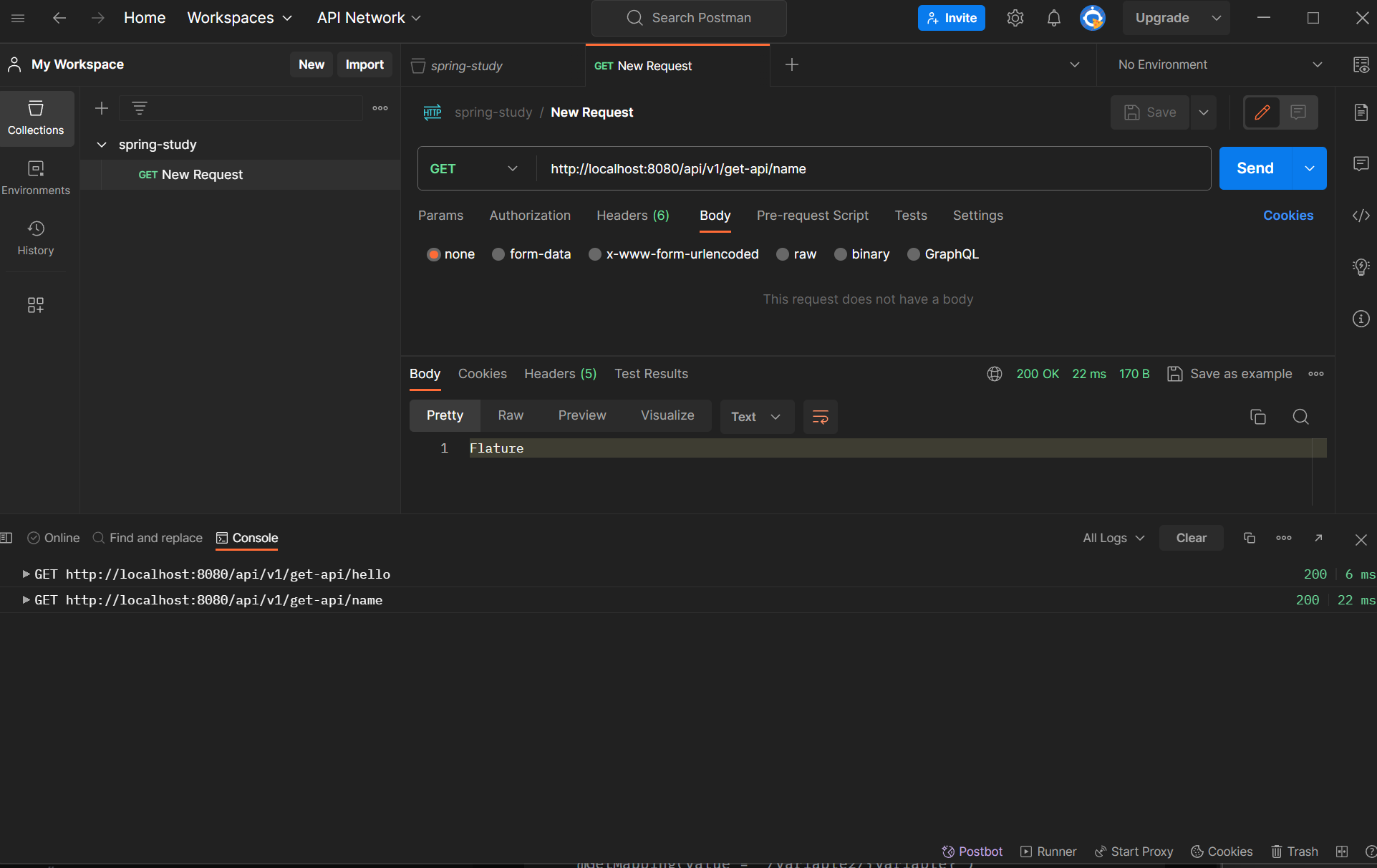The width and height of the screenshot is (1377, 868).
Task: Clear the console logs
Action: (1191, 538)
